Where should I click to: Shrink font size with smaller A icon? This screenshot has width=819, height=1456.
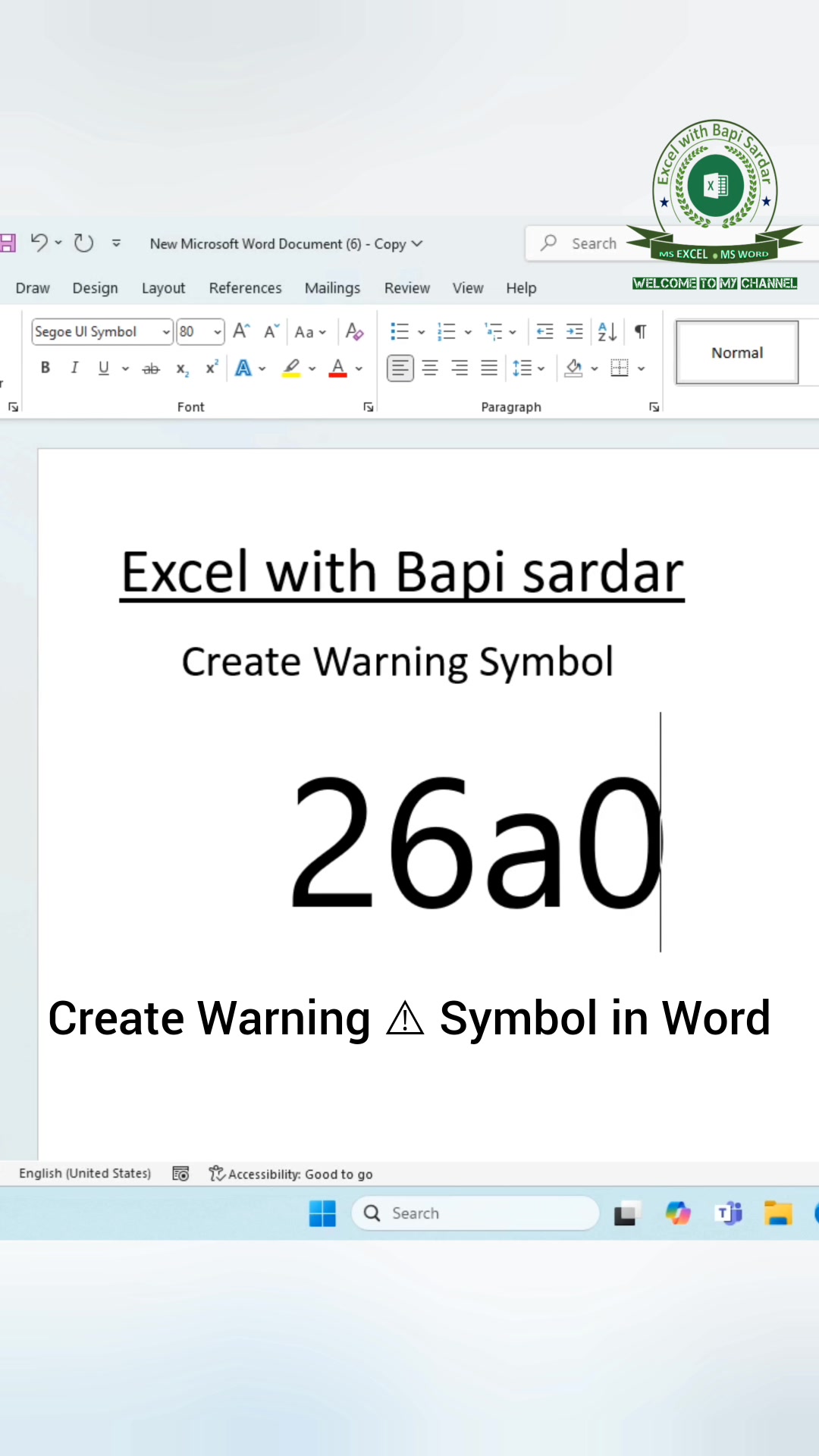(x=271, y=331)
